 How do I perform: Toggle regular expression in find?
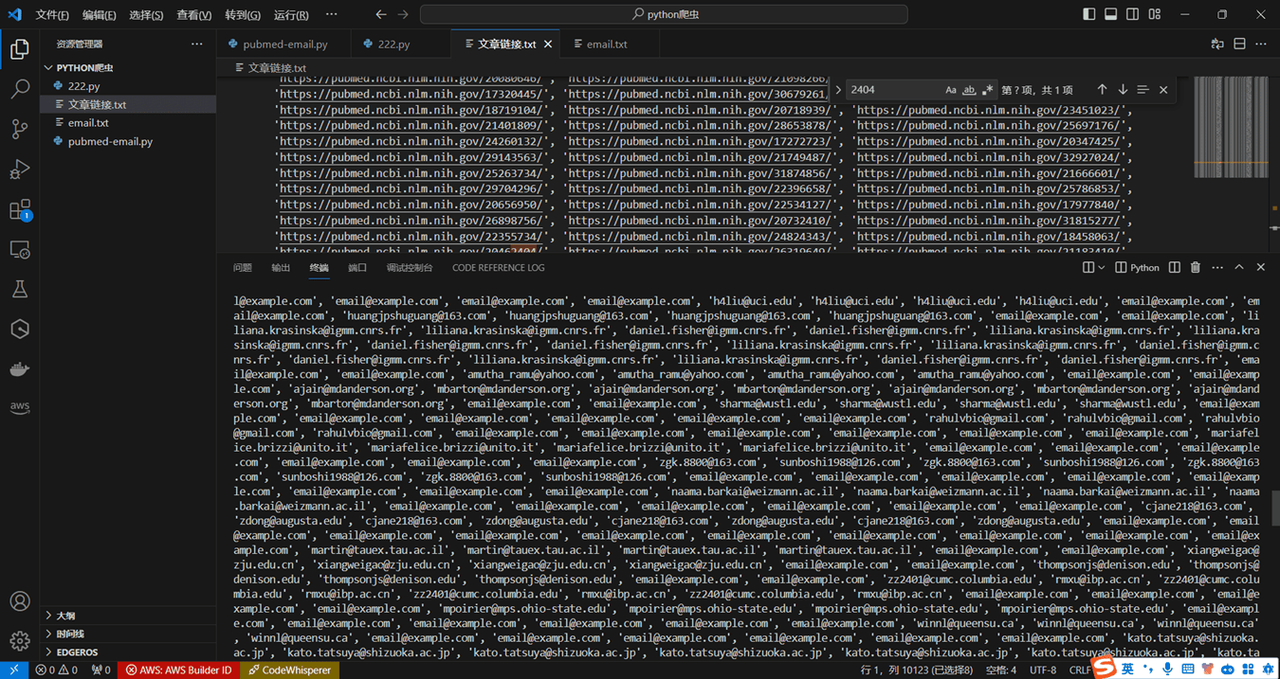(988, 90)
